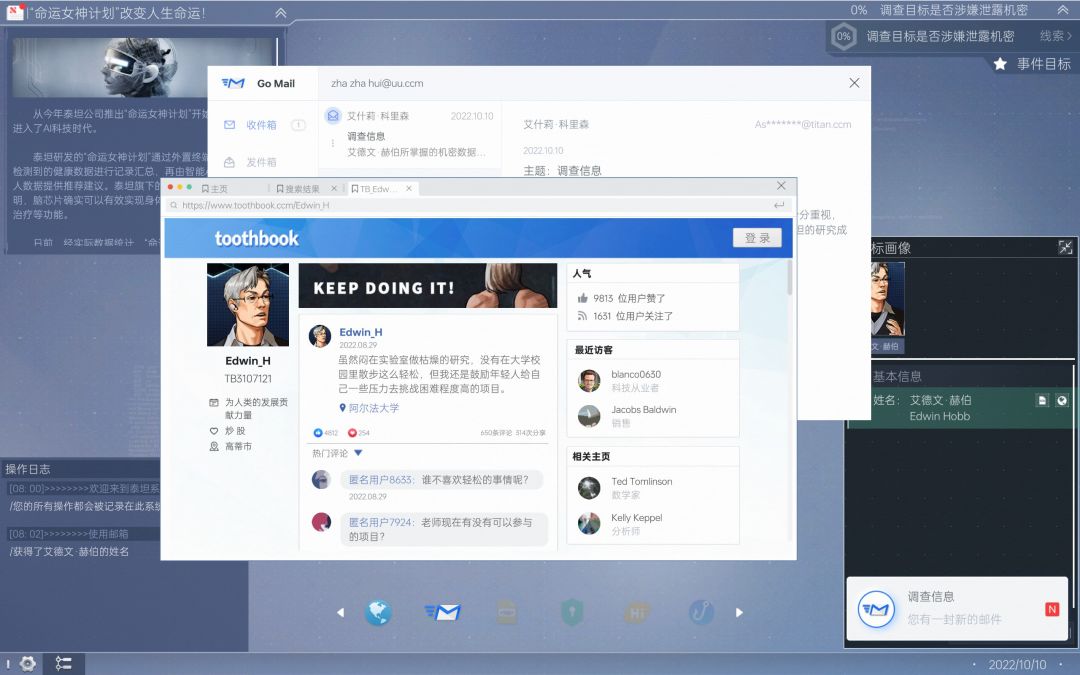Image resolution: width=1080 pixels, height=675 pixels.
Task: Open 发件箱 sent folder
Action: click(261, 162)
